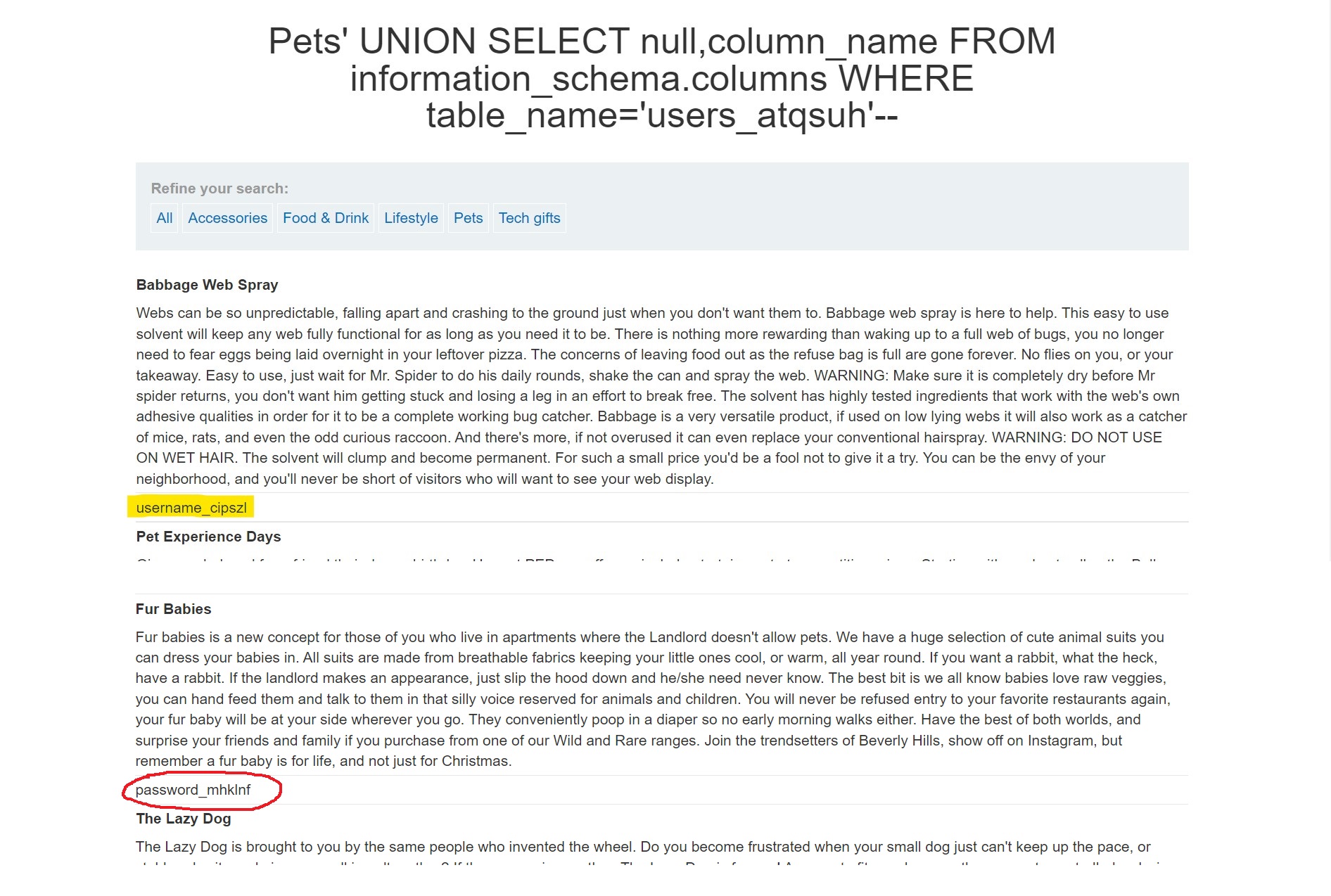Choose the Lifestyle category filter

[411, 218]
